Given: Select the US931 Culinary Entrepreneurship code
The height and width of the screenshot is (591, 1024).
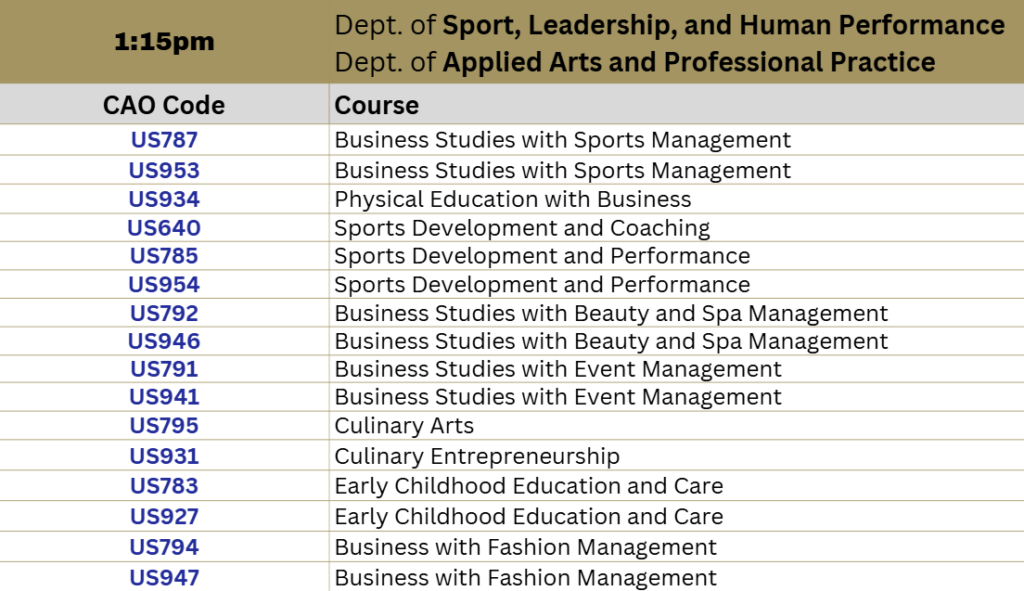Looking at the screenshot, I should [x=164, y=456].
